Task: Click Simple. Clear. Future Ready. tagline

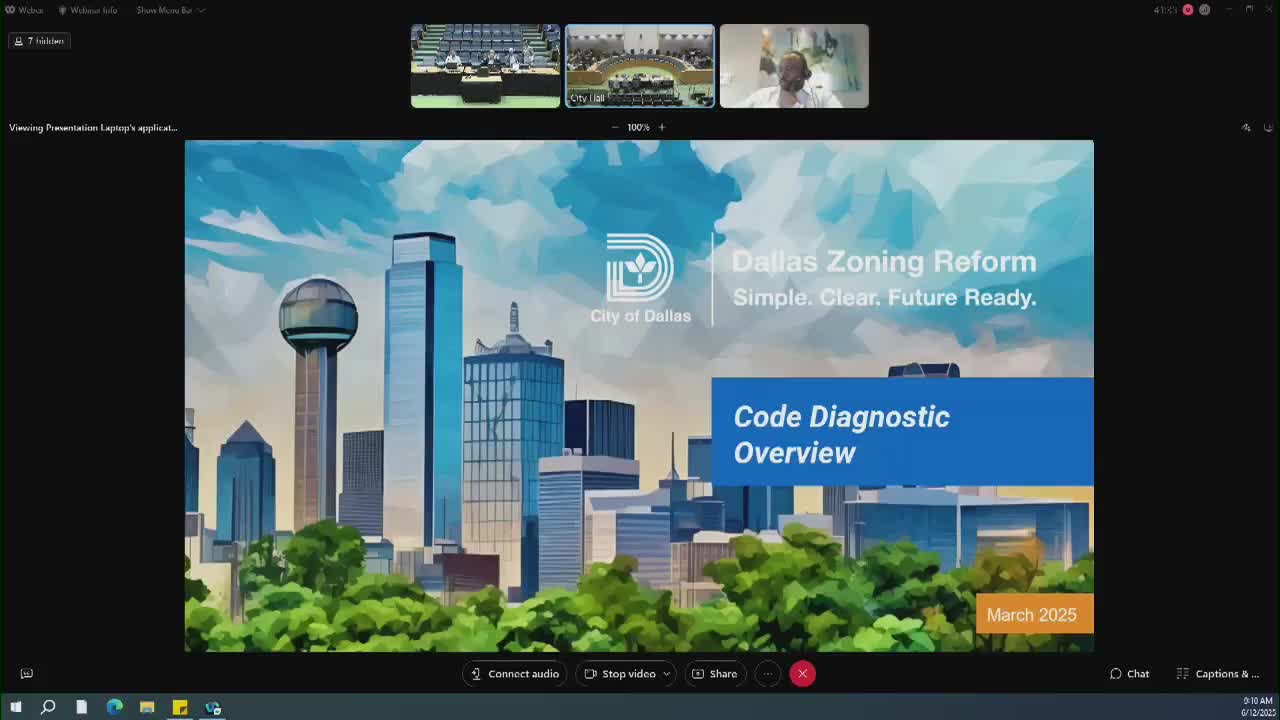Action: click(884, 298)
